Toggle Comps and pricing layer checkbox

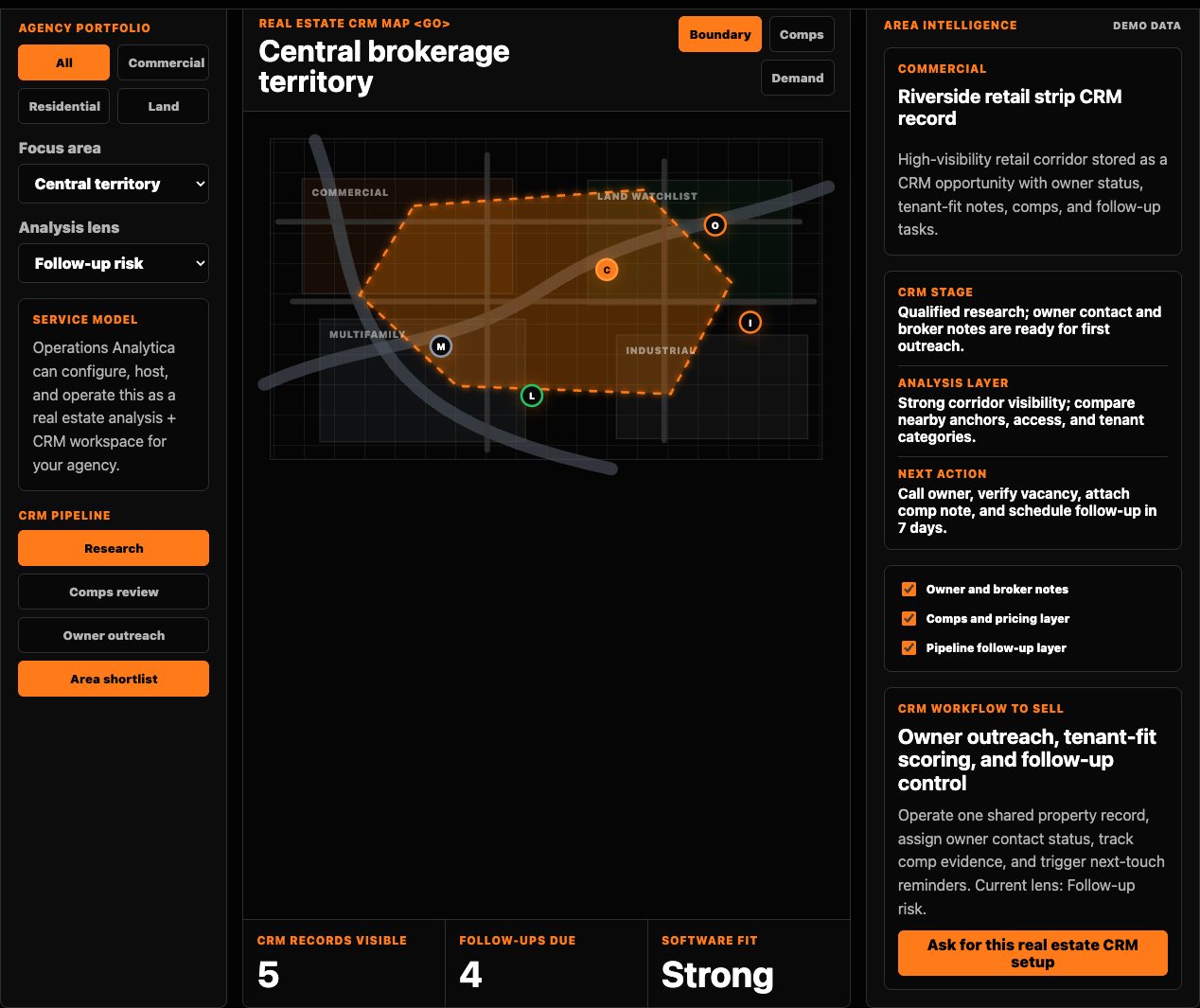(909, 618)
